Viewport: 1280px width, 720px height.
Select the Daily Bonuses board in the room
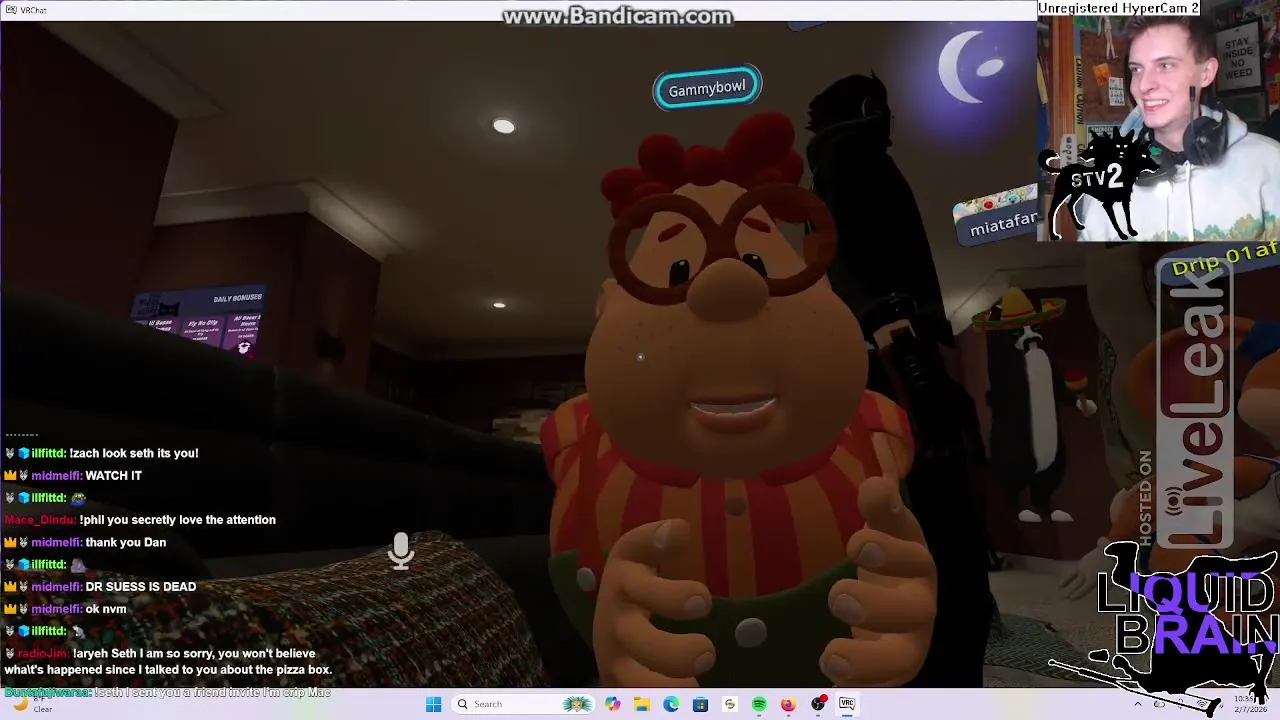[200, 321]
